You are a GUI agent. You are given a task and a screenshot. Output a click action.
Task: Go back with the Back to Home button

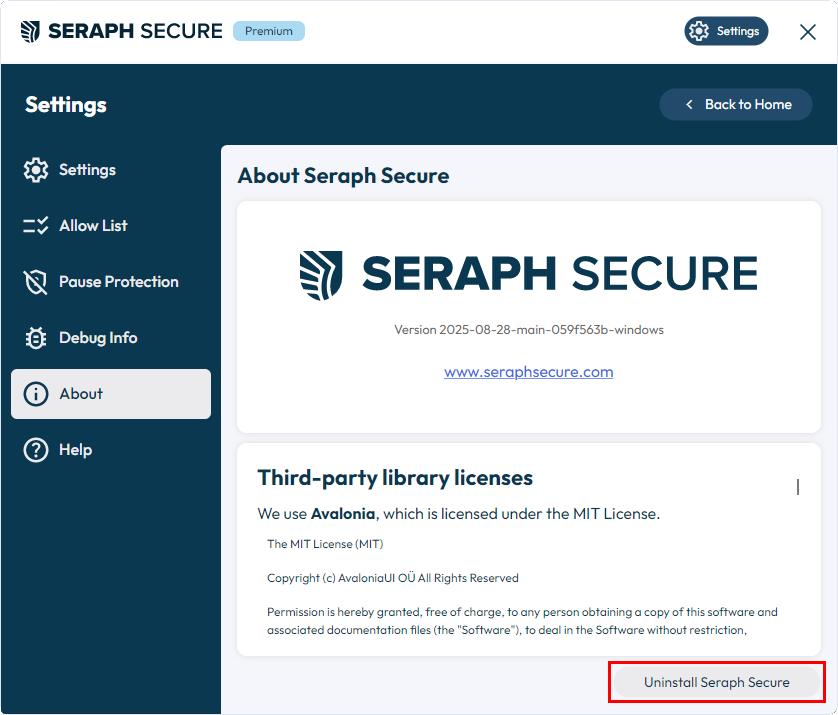(x=735, y=104)
